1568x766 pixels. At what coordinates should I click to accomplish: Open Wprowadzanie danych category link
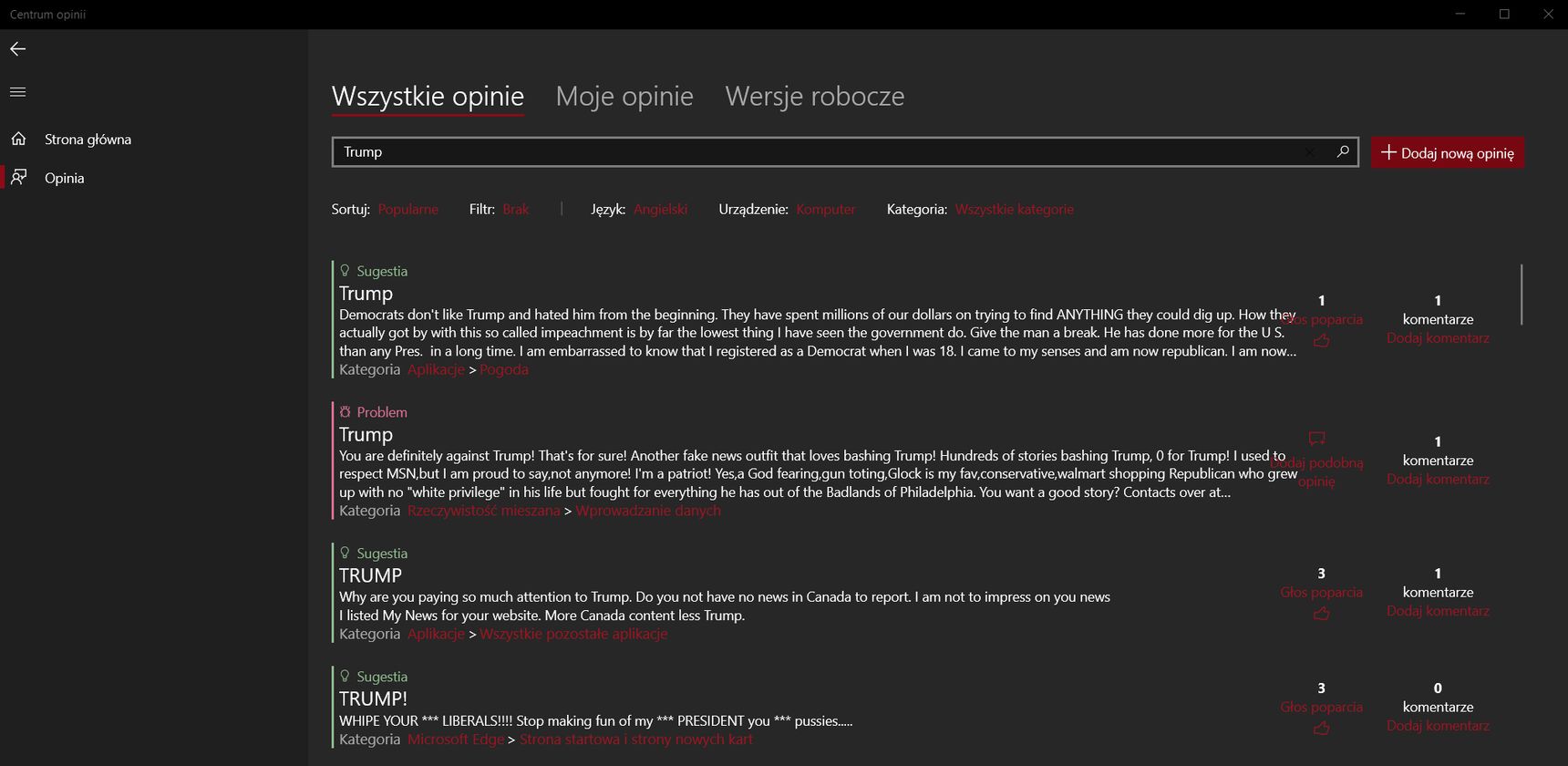(648, 511)
